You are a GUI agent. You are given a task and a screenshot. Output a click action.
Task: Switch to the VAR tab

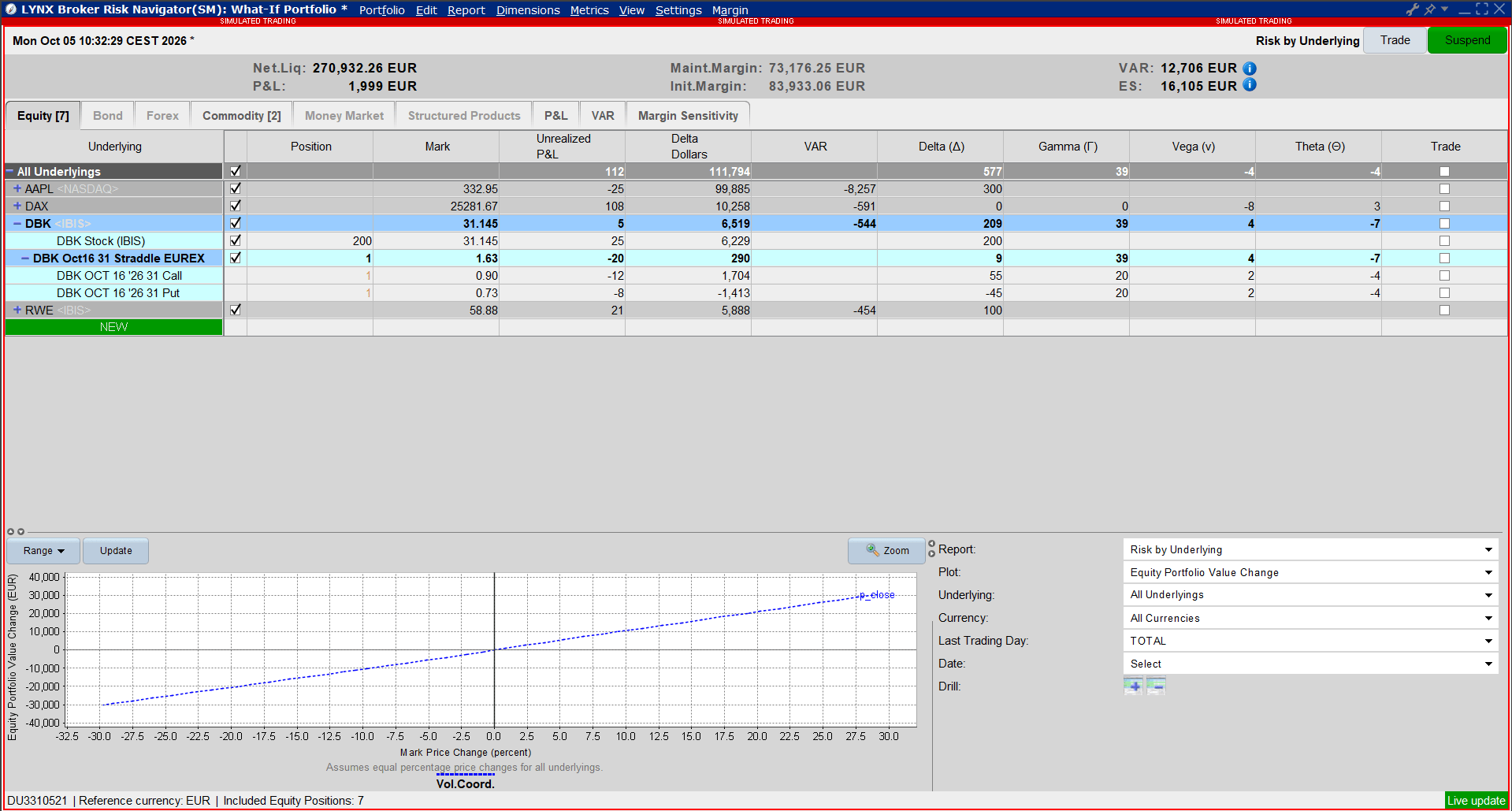click(x=603, y=116)
